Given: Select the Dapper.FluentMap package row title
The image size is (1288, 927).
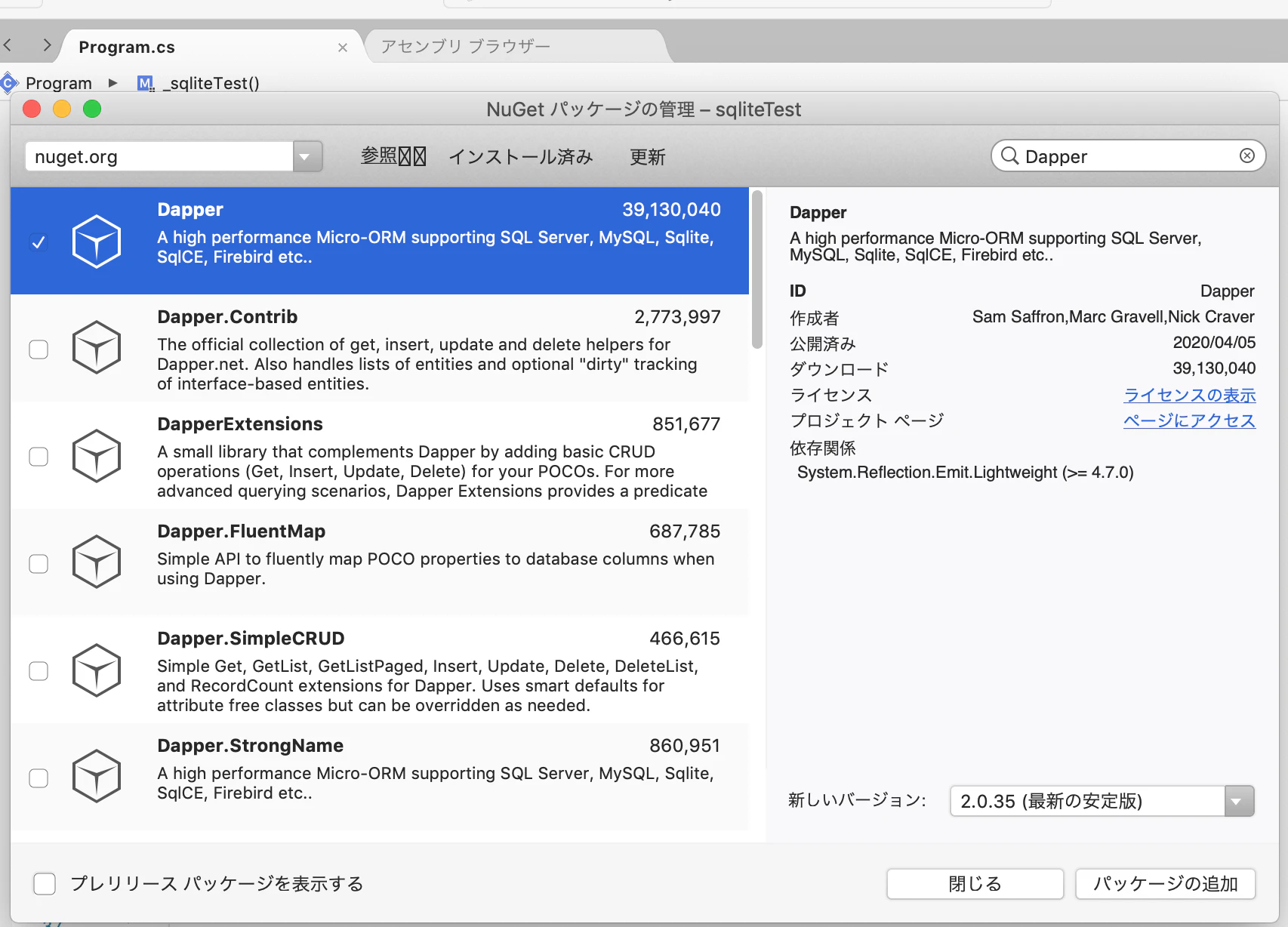Looking at the screenshot, I should click(x=241, y=531).
